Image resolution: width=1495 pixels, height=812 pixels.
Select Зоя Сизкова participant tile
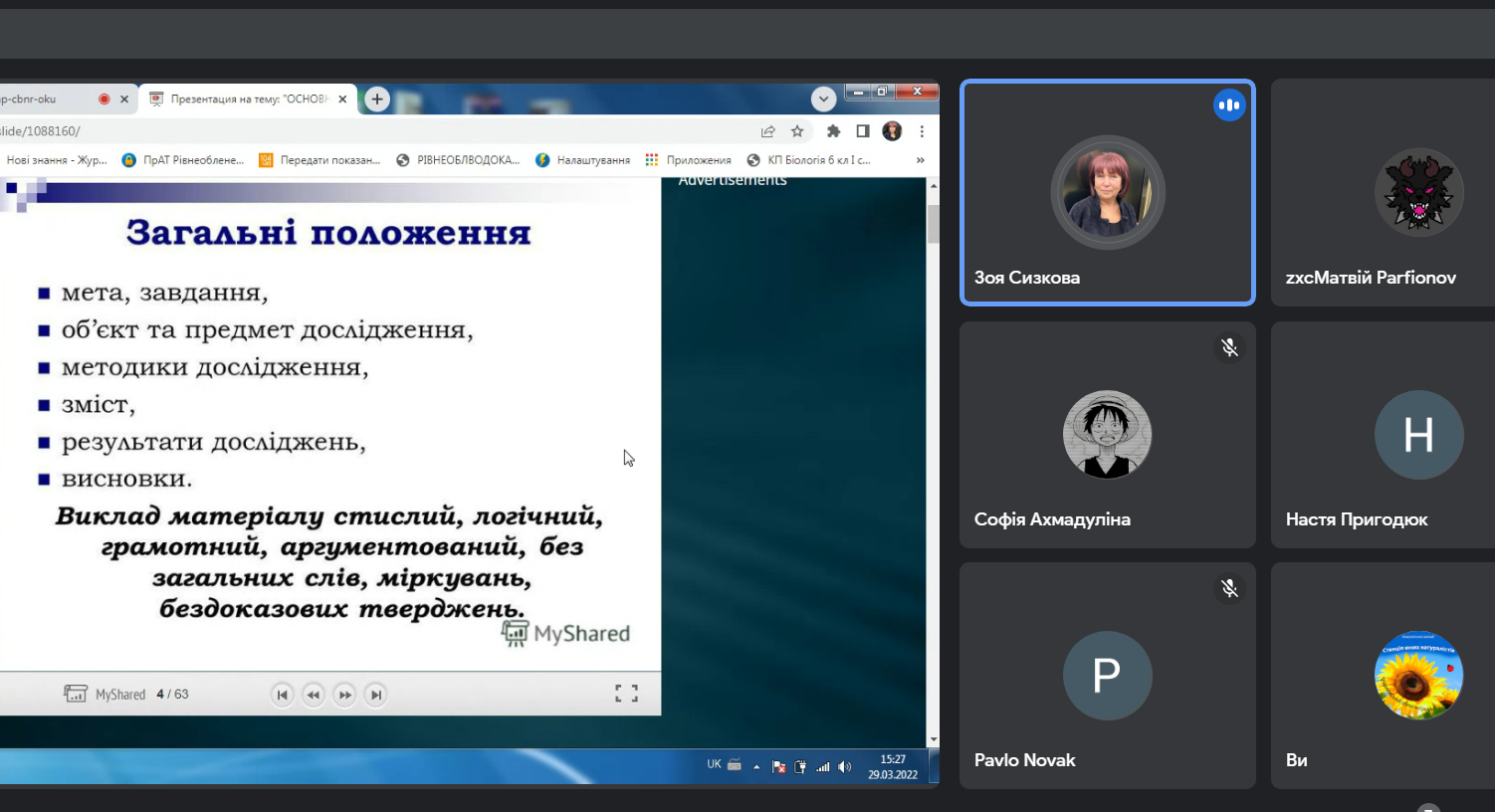click(1107, 192)
